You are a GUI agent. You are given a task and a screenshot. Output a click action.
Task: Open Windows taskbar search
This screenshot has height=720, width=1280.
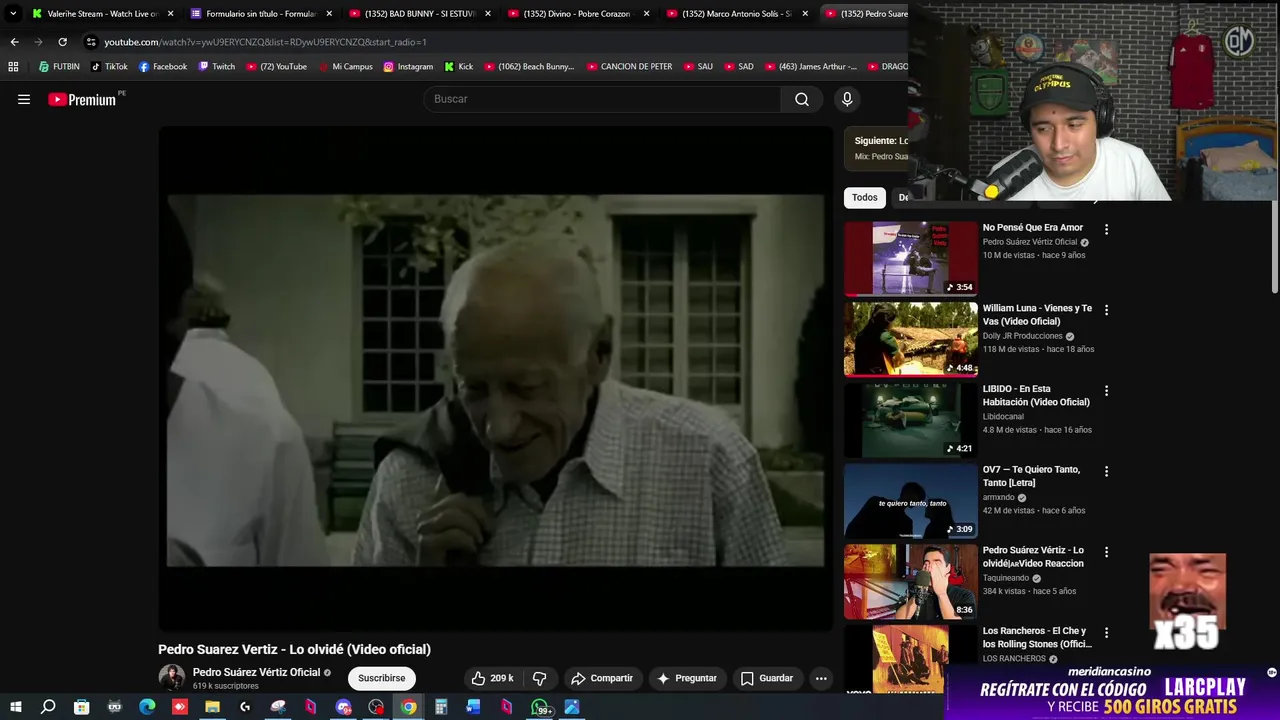pos(48,707)
